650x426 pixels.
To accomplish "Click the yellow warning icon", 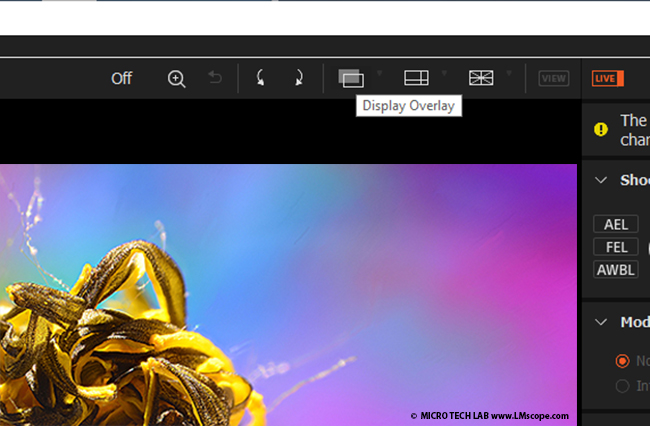I will click(601, 129).
